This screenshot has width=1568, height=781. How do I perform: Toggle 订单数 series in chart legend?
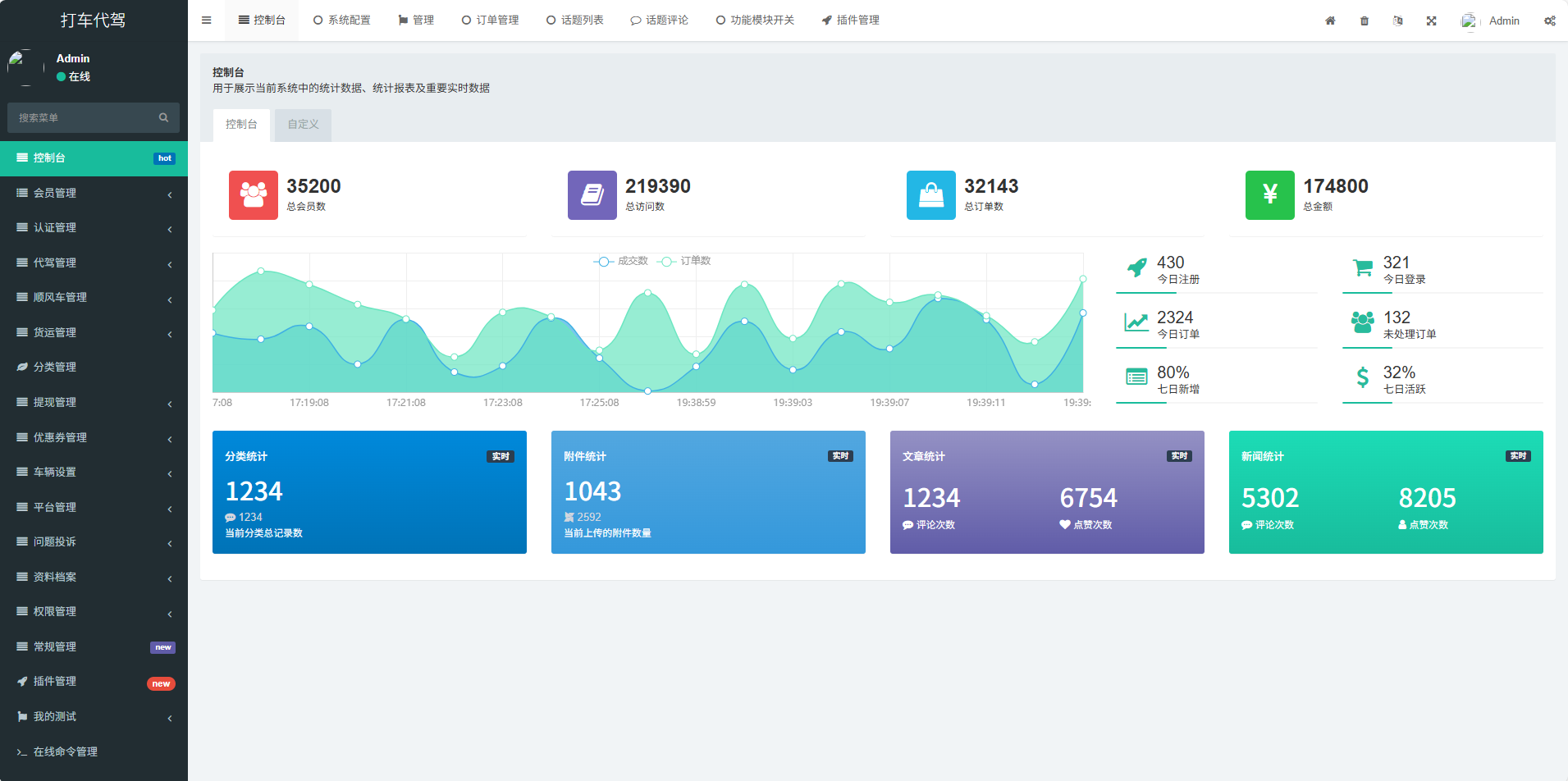(683, 261)
